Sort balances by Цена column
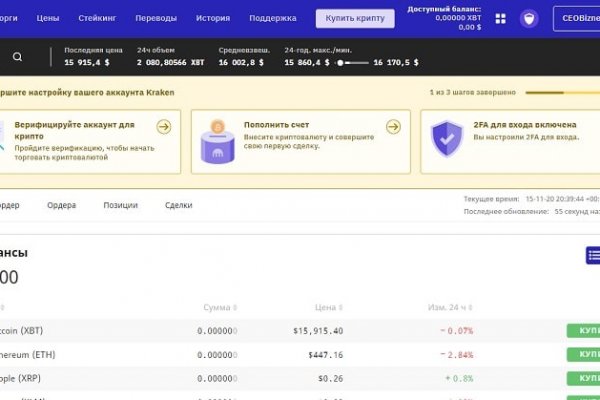Screen dimensions: 600x400 point(328,307)
